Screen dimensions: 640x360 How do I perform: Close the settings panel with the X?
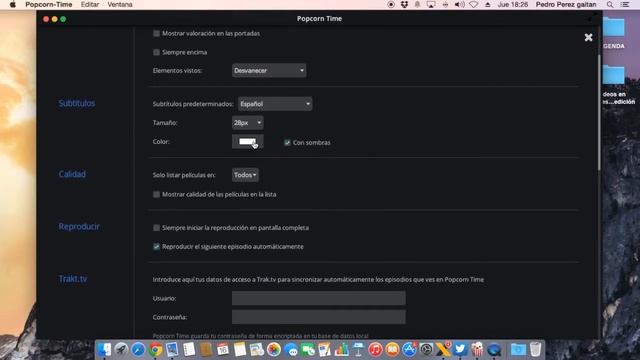tap(588, 38)
